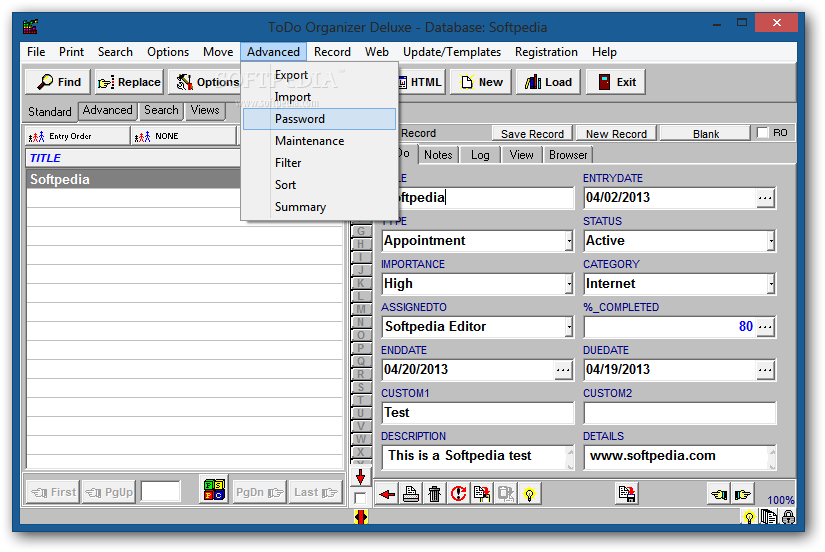
Task: Click the save-to-disk document icon
Action: [627, 494]
